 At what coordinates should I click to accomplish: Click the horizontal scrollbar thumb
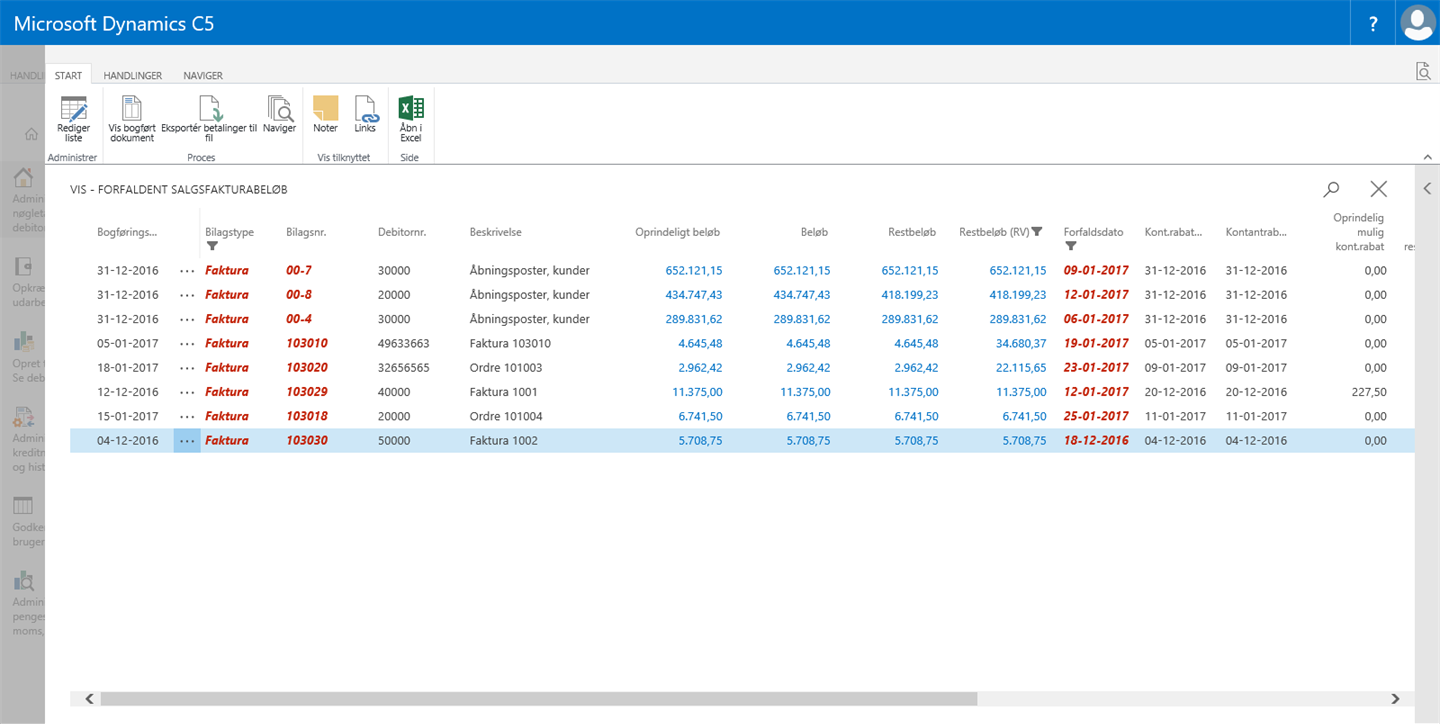point(538,699)
